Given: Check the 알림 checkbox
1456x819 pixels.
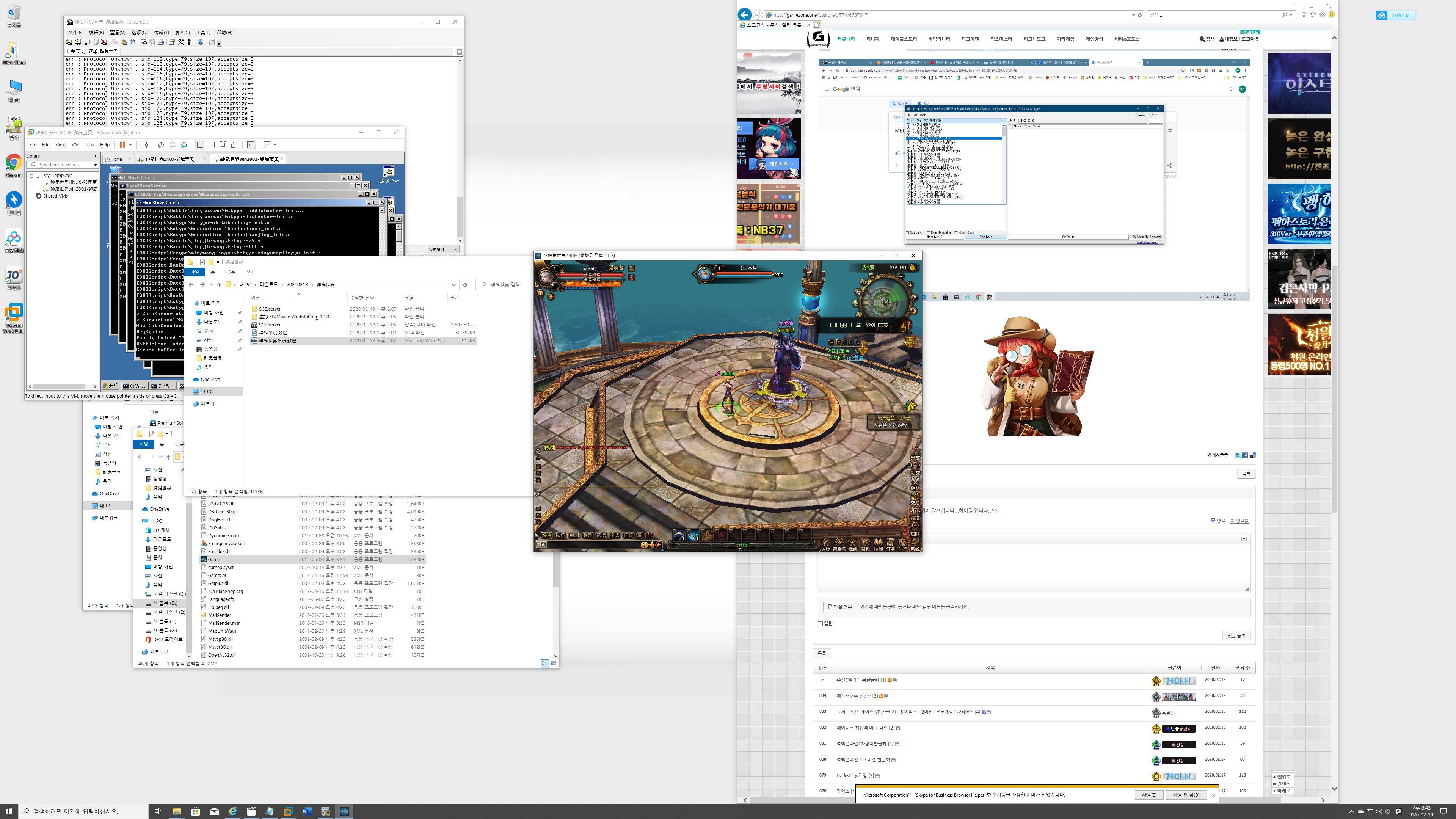Looking at the screenshot, I should (x=821, y=623).
